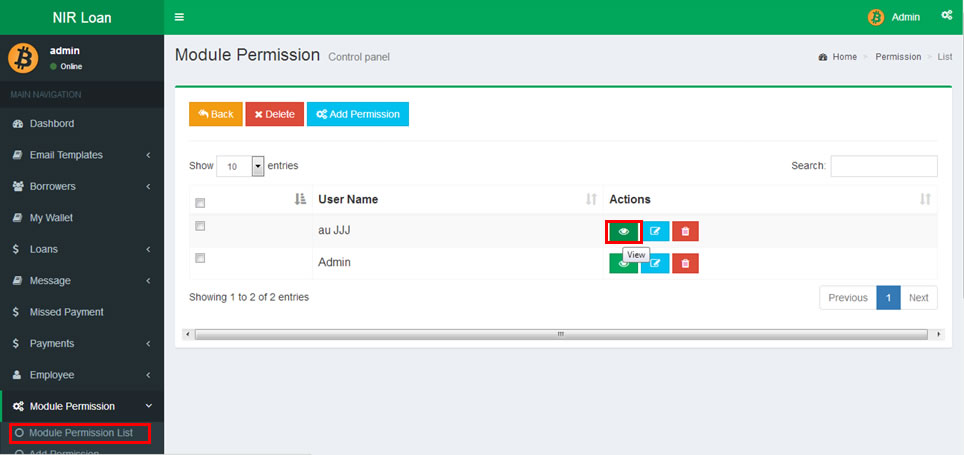
Task: Tick the checkbox for Admin row
Action: coord(200,258)
